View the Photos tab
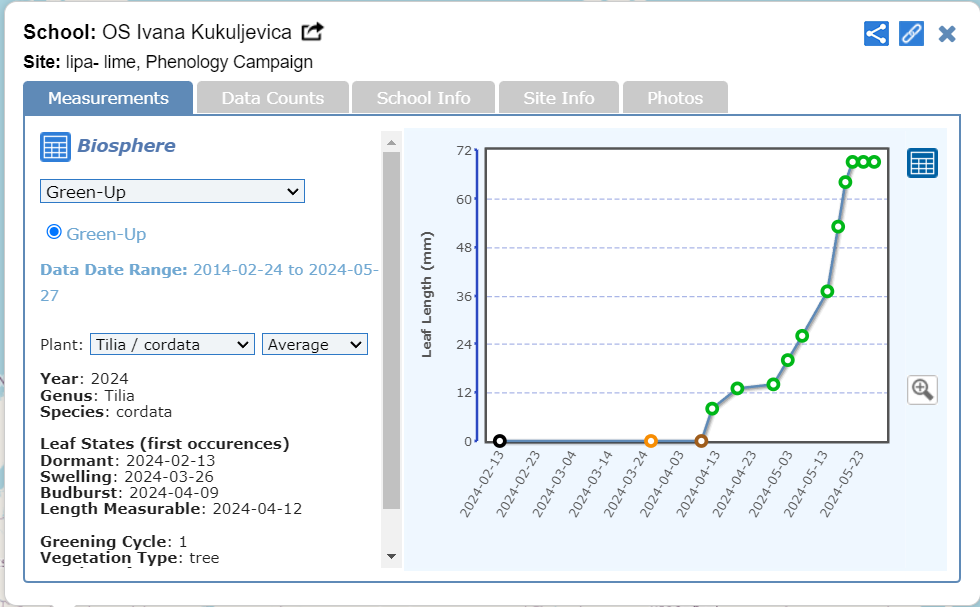980x607 pixels. click(675, 98)
